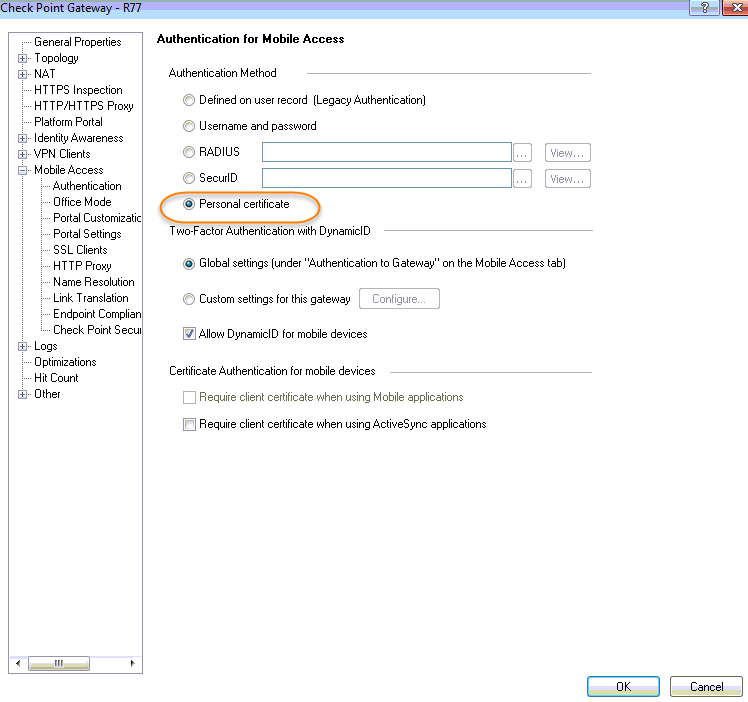Toggle Require client certificate for ActiveSync applications
Image resolution: width=748 pixels, height=702 pixels.
189,424
